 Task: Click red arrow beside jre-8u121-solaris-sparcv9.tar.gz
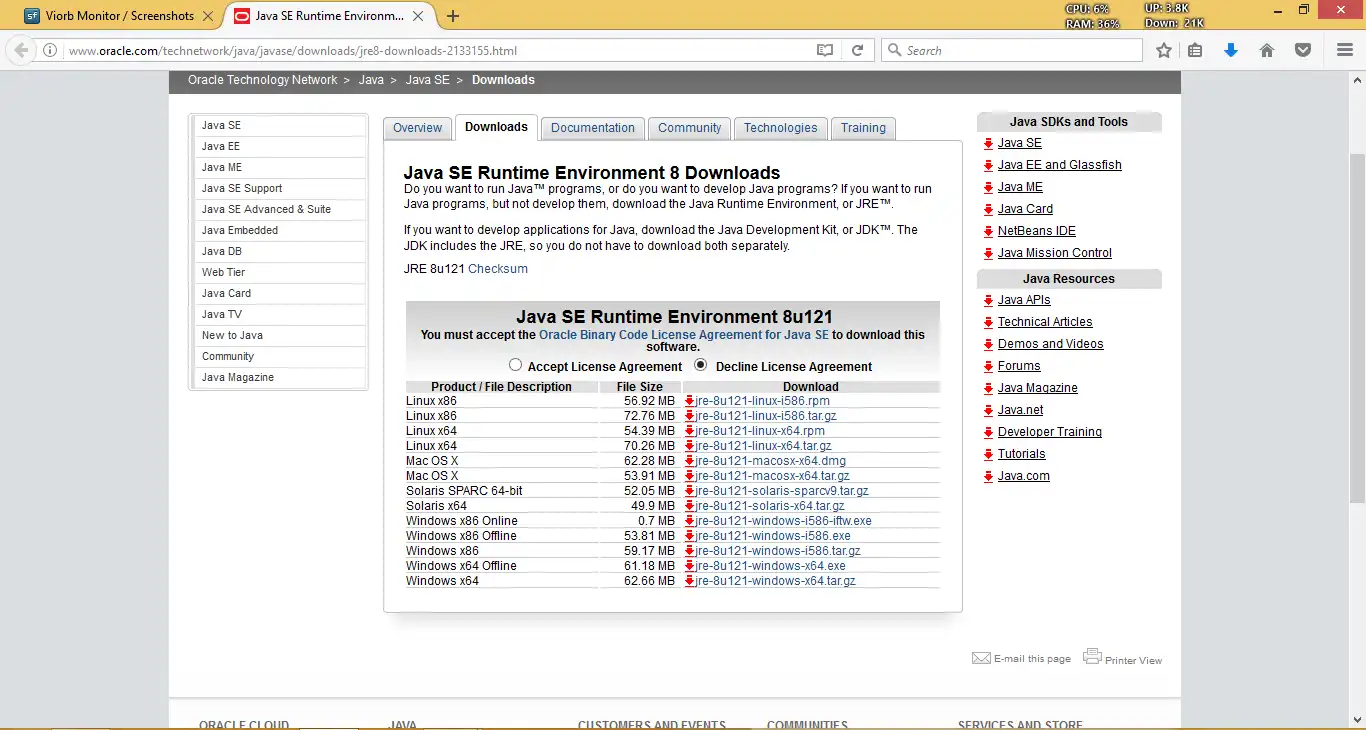[x=689, y=491]
